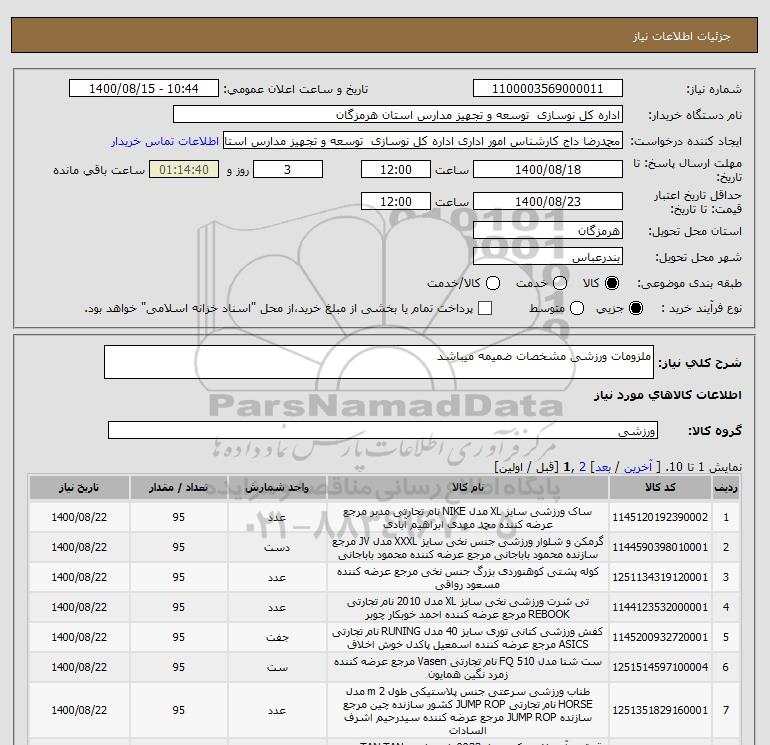Go to page 2 of the items list
The width and height of the screenshot is (770, 745).
pos(582,467)
